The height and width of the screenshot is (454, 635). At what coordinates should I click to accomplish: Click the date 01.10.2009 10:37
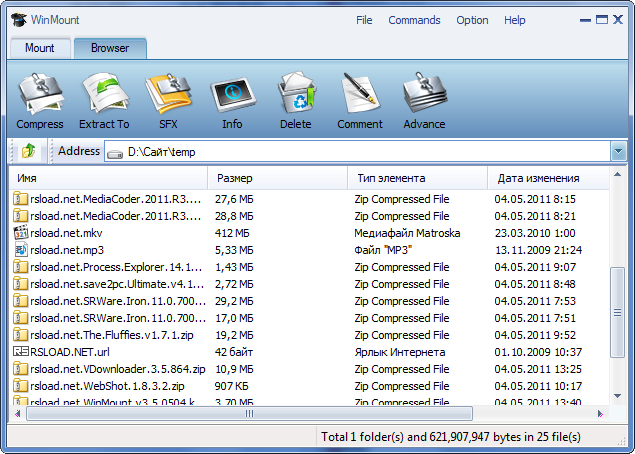[538, 352]
